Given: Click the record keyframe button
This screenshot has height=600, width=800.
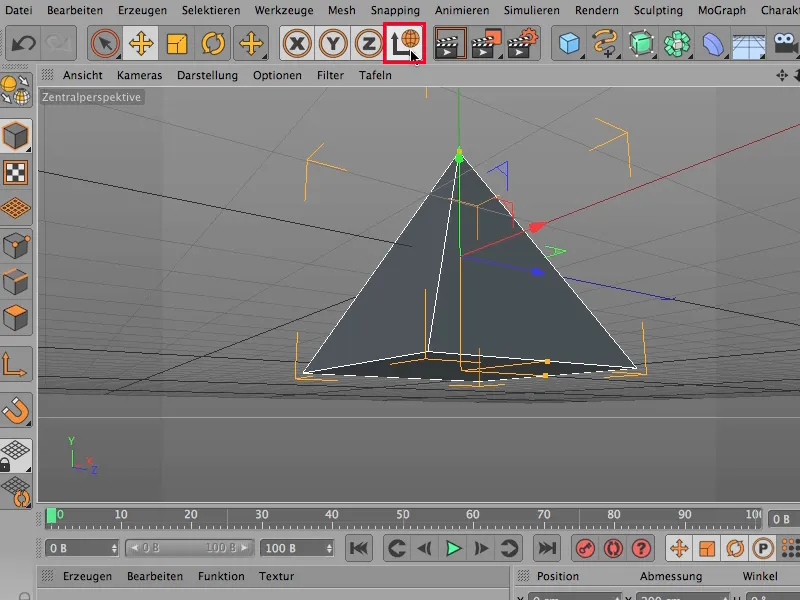Looking at the screenshot, I should coord(583,548).
